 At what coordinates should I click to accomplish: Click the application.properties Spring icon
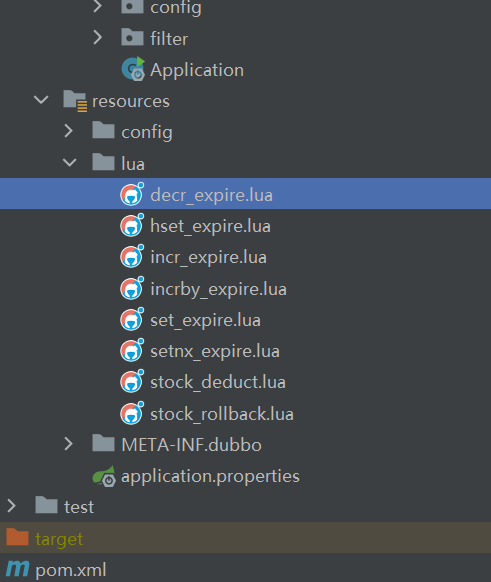tap(104, 476)
